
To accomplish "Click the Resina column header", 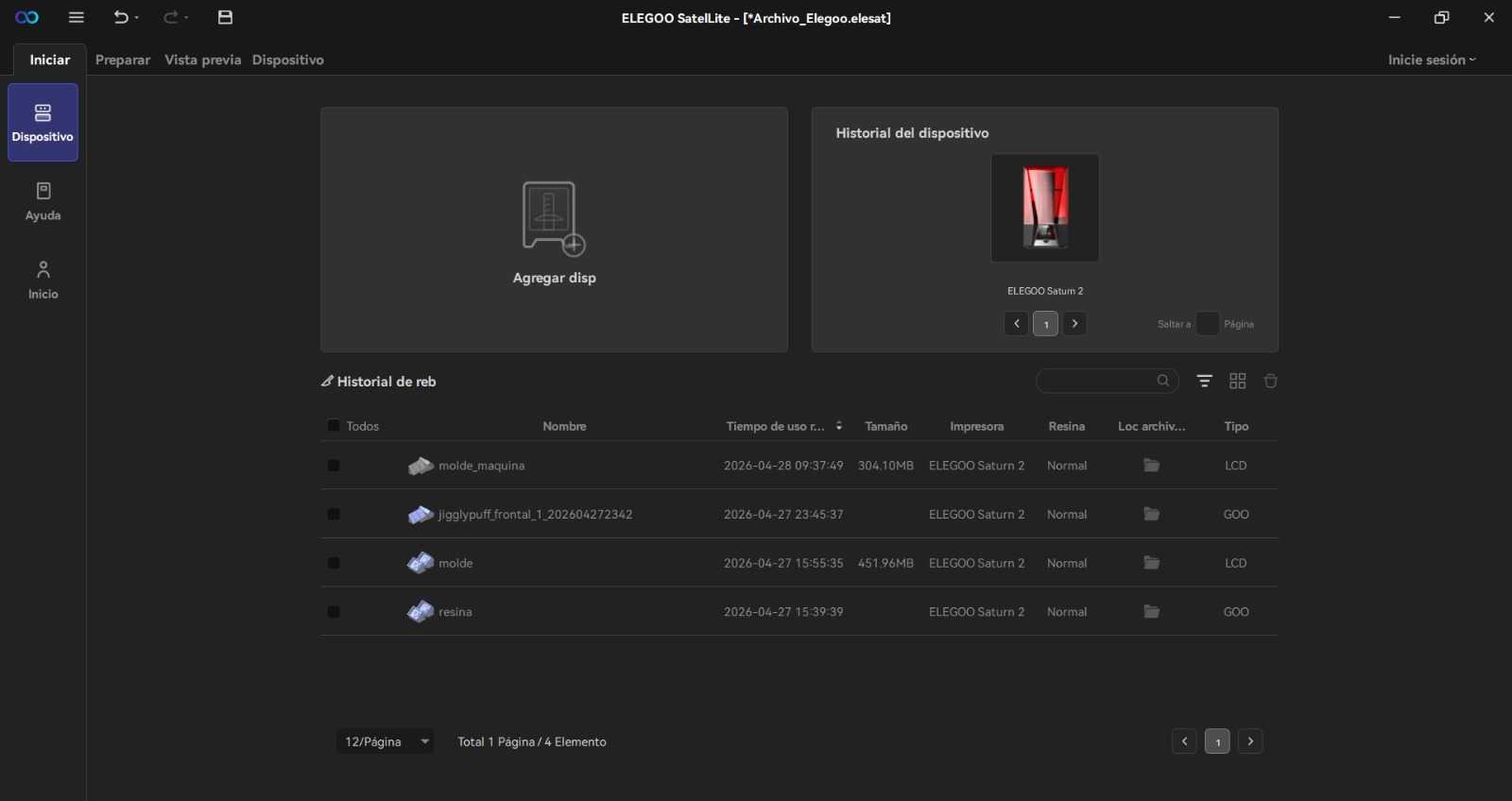I will [1066, 426].
